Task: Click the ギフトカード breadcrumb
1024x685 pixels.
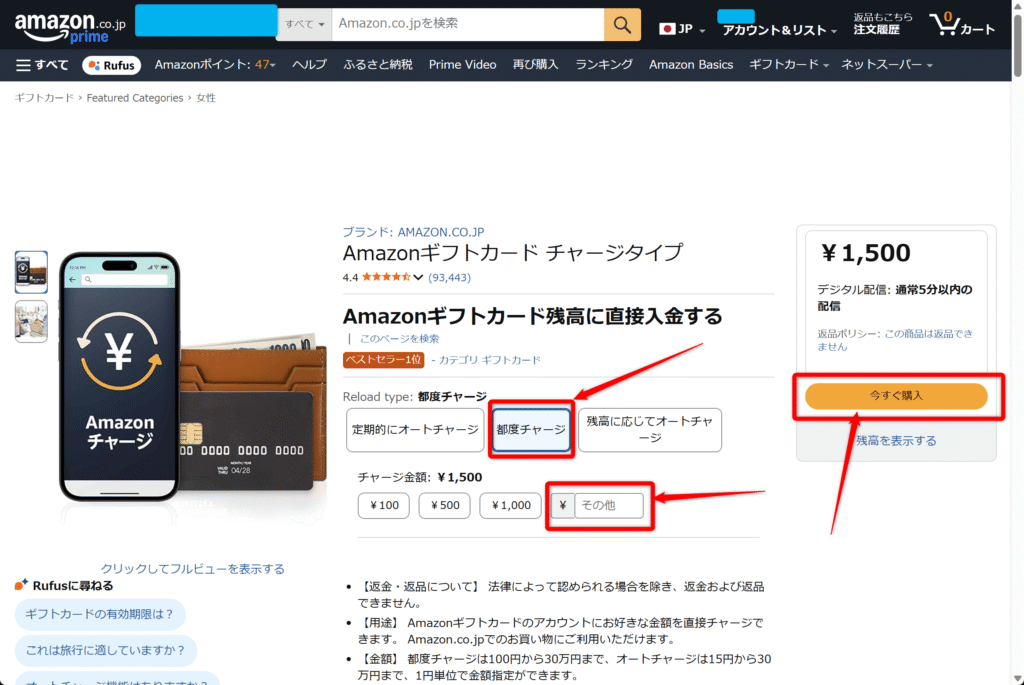Action: pyautogui.click(x=44, y=98)
